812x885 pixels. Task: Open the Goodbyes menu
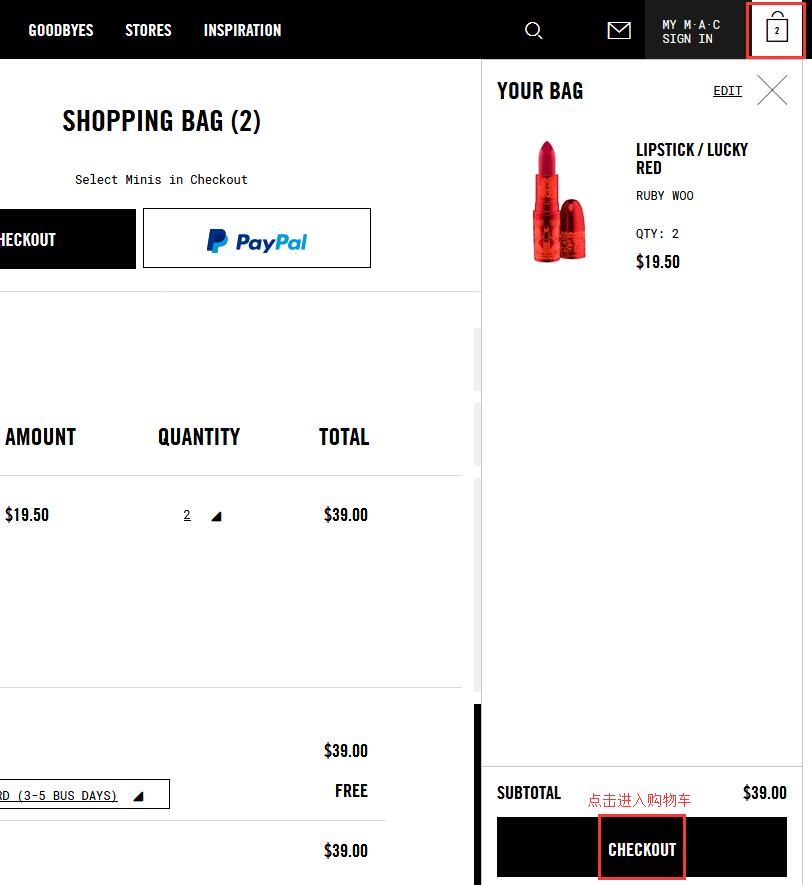[x=61, y=30]
